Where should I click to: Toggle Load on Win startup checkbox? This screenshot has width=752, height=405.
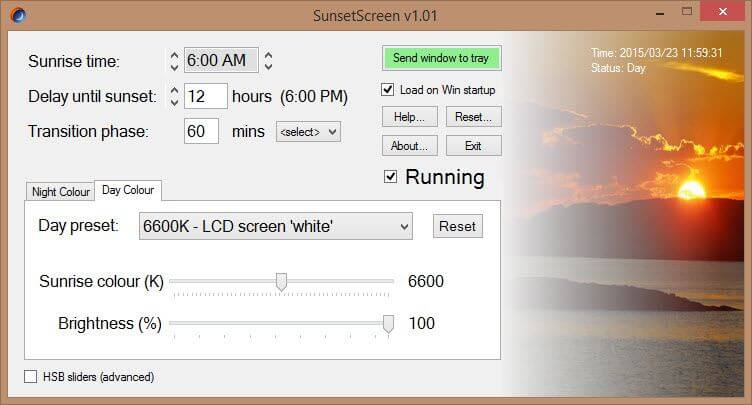coord(388,90)
